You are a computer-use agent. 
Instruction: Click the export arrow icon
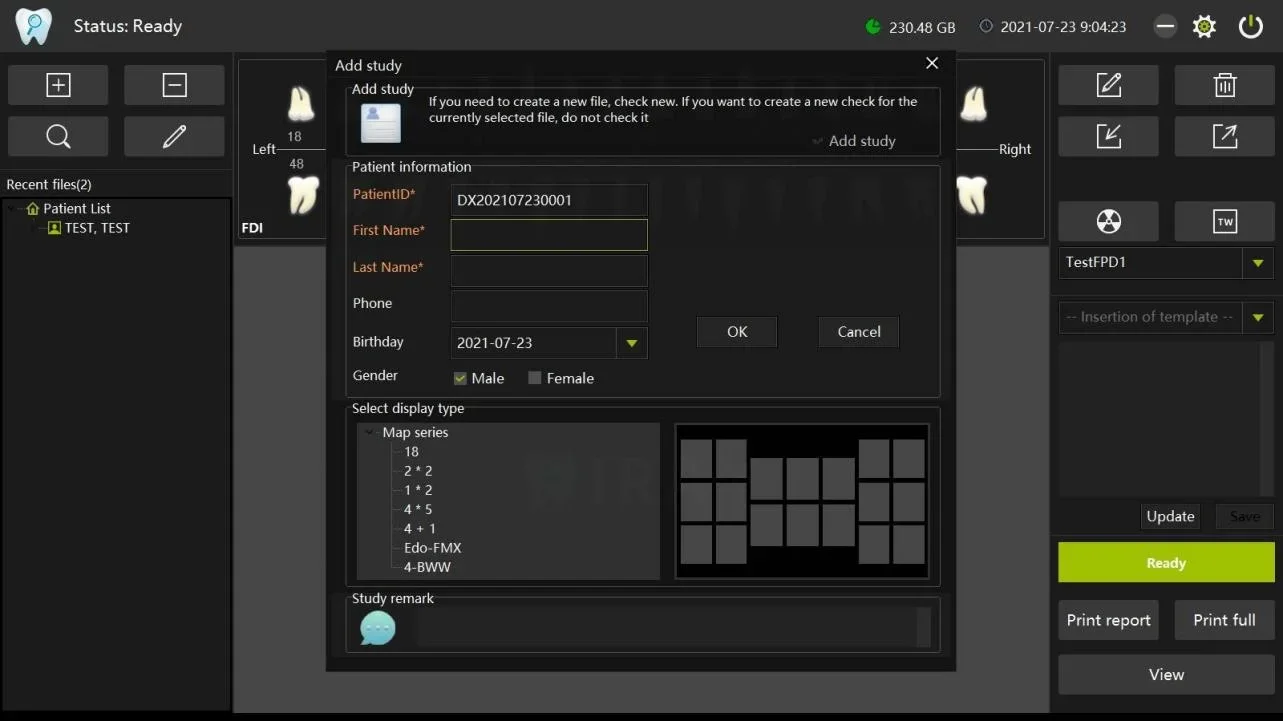click(1224, 137)
